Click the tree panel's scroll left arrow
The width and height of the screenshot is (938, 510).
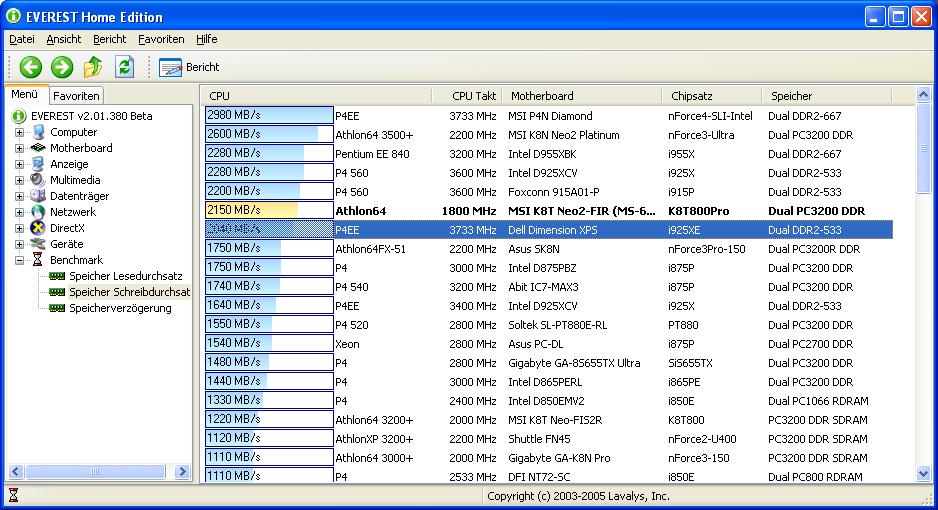[16, 472]
